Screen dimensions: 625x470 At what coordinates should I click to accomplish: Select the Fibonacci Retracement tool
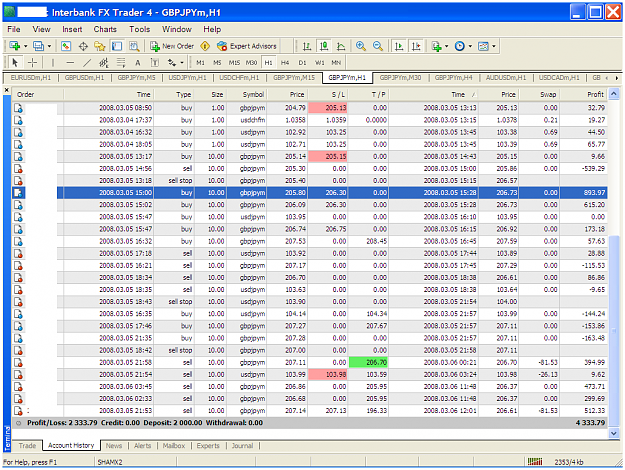click(121, 63)
